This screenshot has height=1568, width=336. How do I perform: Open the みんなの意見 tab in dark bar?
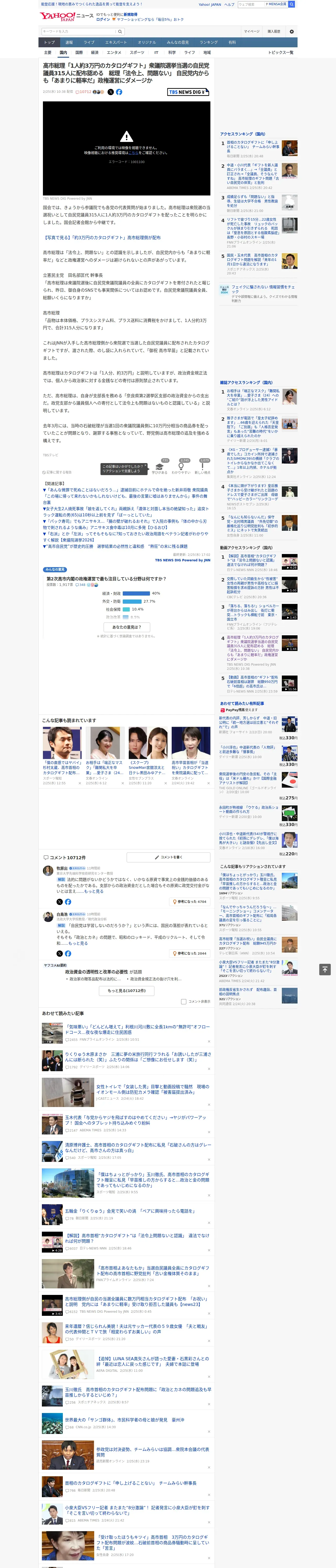click(178, 43)
